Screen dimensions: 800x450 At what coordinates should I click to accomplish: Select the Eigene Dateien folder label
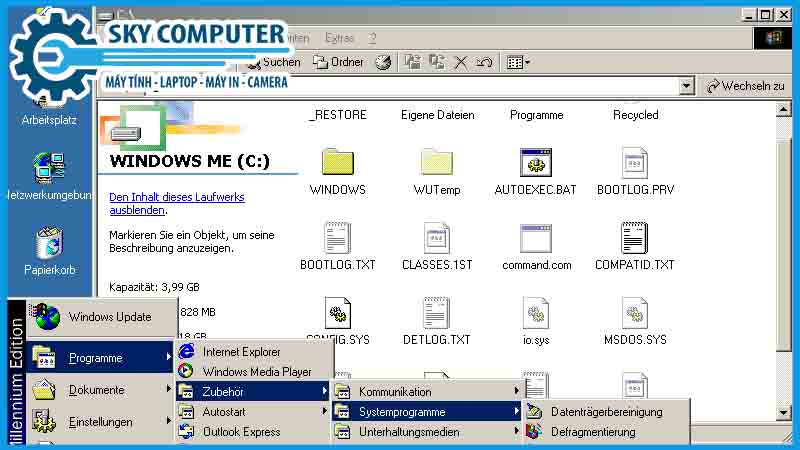click(x=437, y=115)
